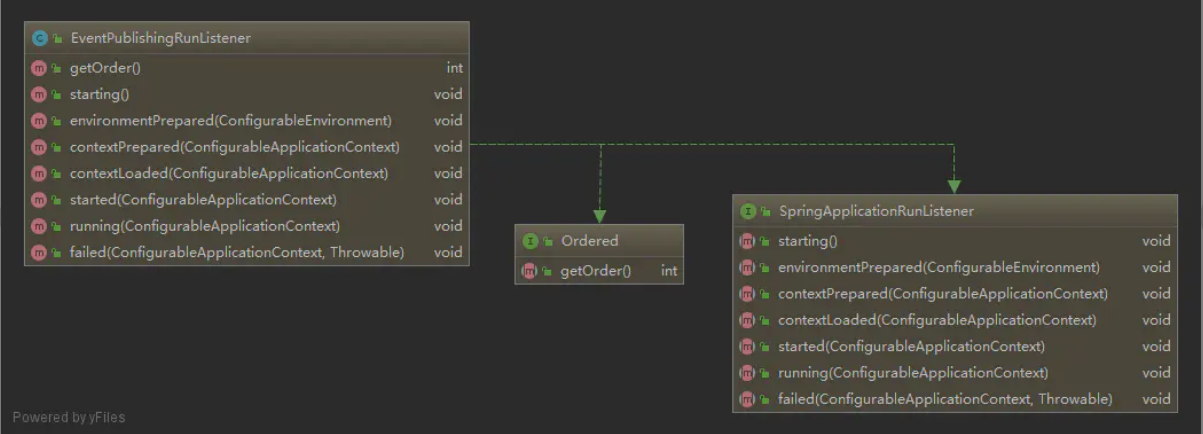Select started in the SpringApplicationRunListener box
Image resolution: width=1203 pixels, height=434 pixels.
(x=911, y=346)
